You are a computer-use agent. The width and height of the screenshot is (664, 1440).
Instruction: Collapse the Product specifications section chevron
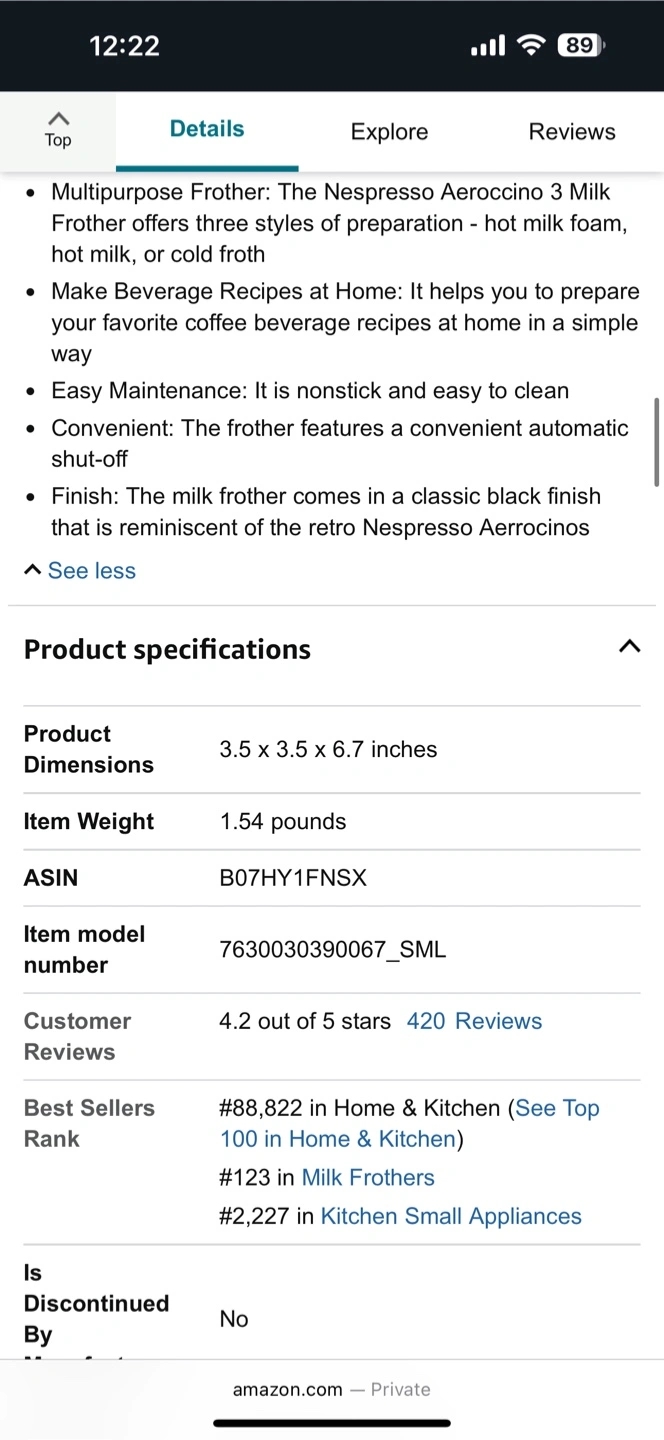pyautogui.click(x=629, y=646)
